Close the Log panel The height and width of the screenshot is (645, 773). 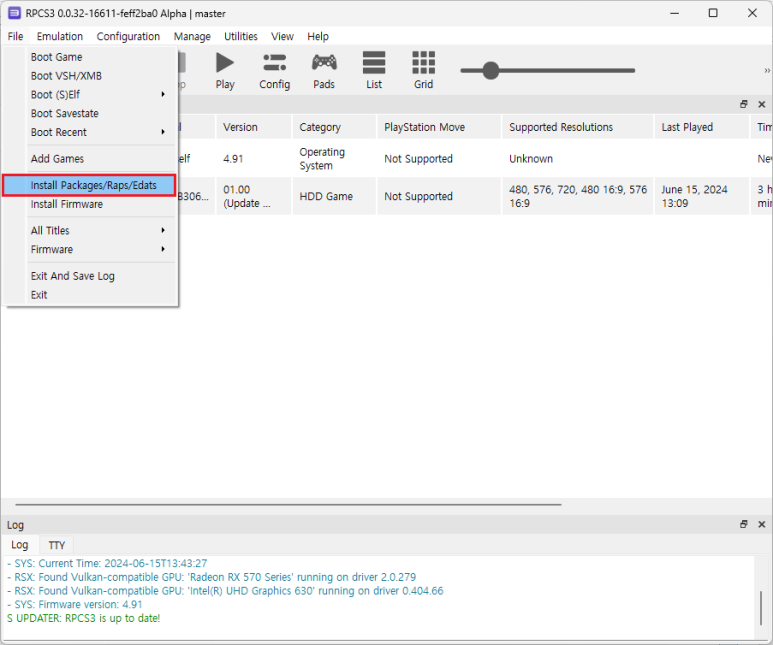pyautogui.click(x=762, y=524)
